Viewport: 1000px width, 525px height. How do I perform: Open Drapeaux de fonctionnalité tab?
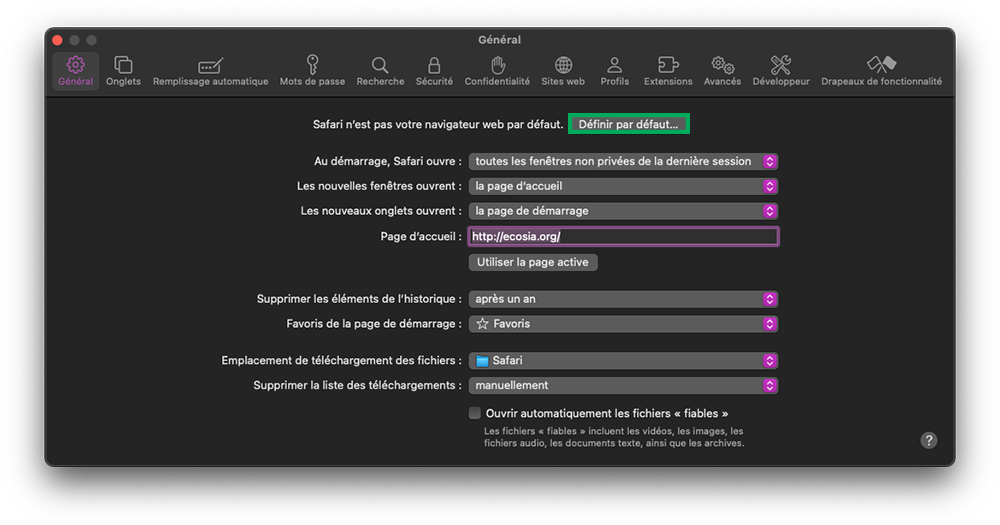pyautogui.click(x=881, y=71)
